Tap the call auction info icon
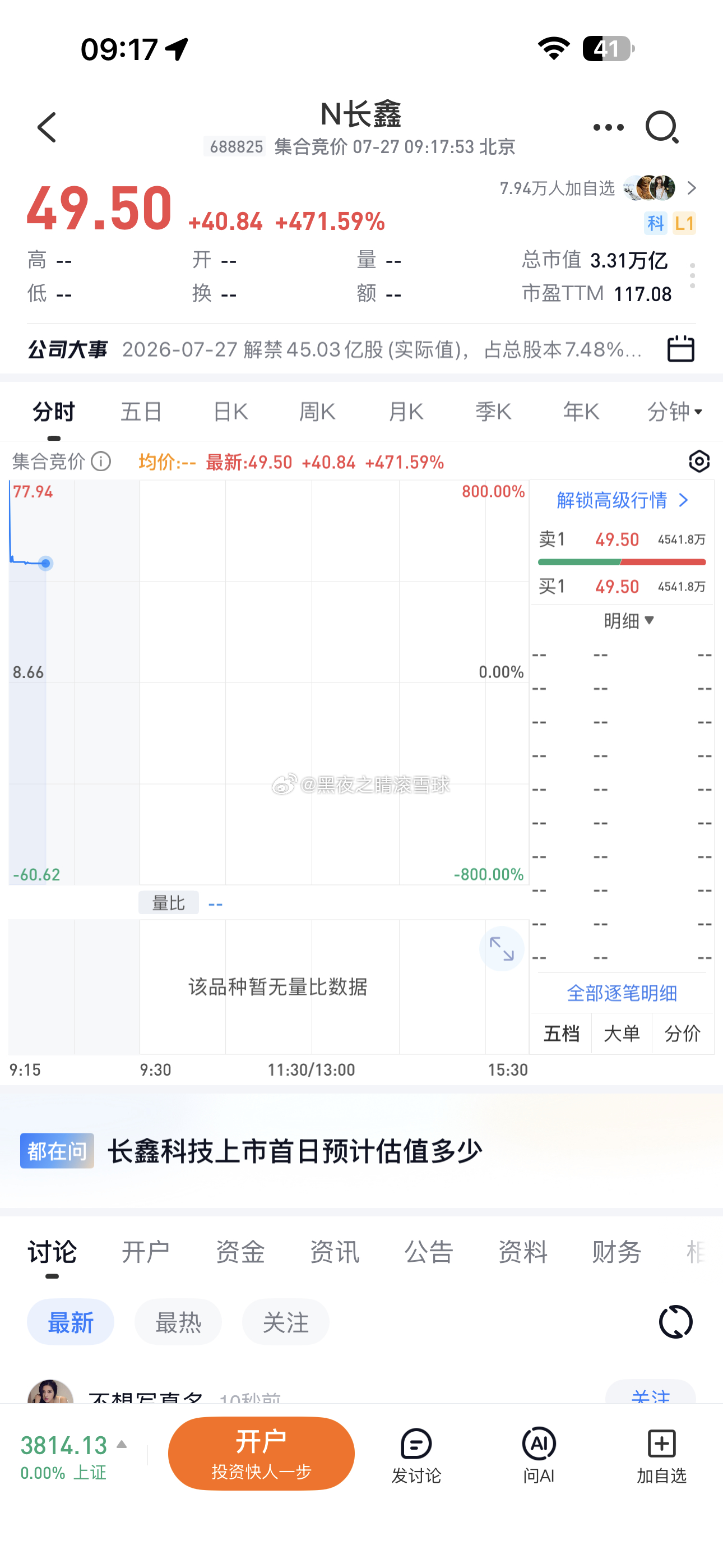 tap(101, 462)
